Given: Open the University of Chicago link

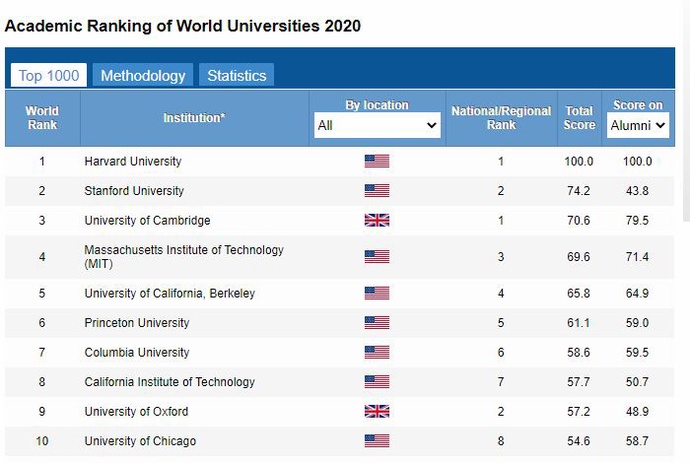Looking at the screenshot, I should [x=140, y=441].
